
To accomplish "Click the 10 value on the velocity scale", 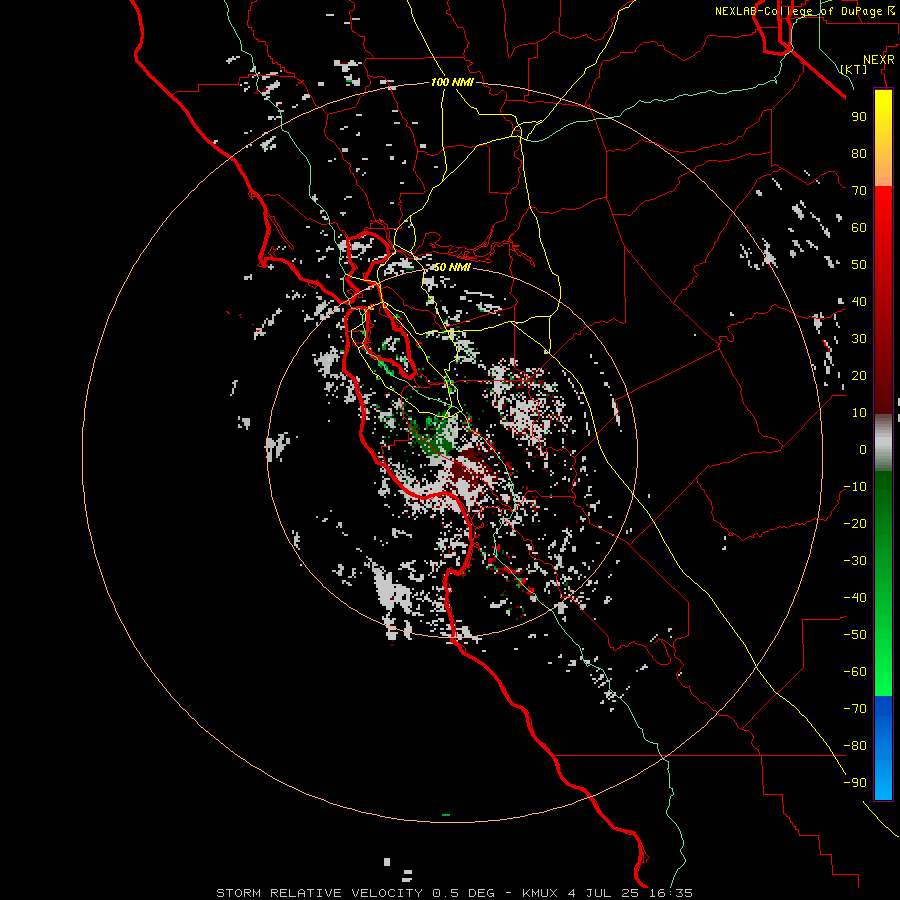I will tap(859, 413).
